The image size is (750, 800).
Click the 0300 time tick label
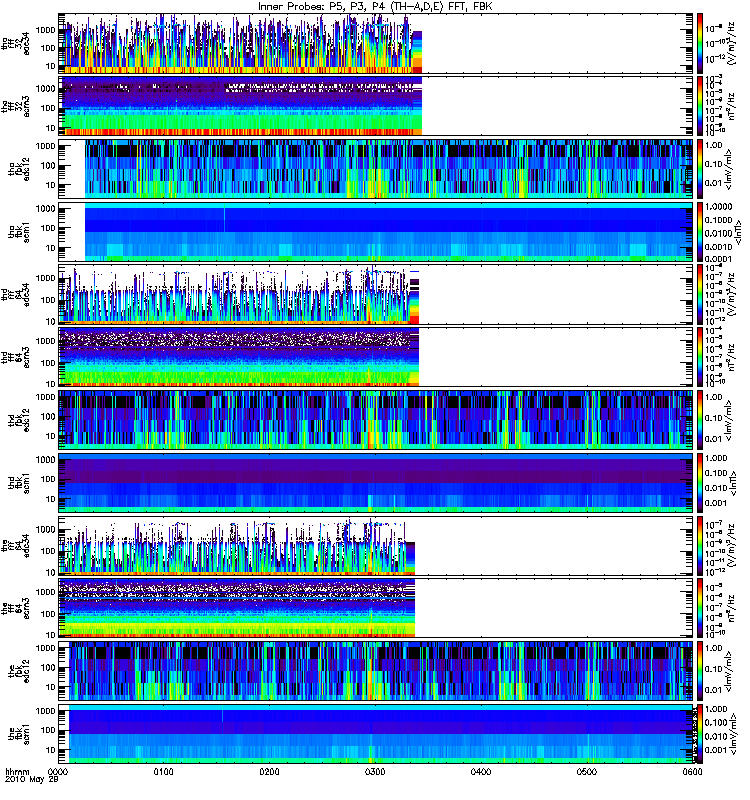tap(375, 772)
